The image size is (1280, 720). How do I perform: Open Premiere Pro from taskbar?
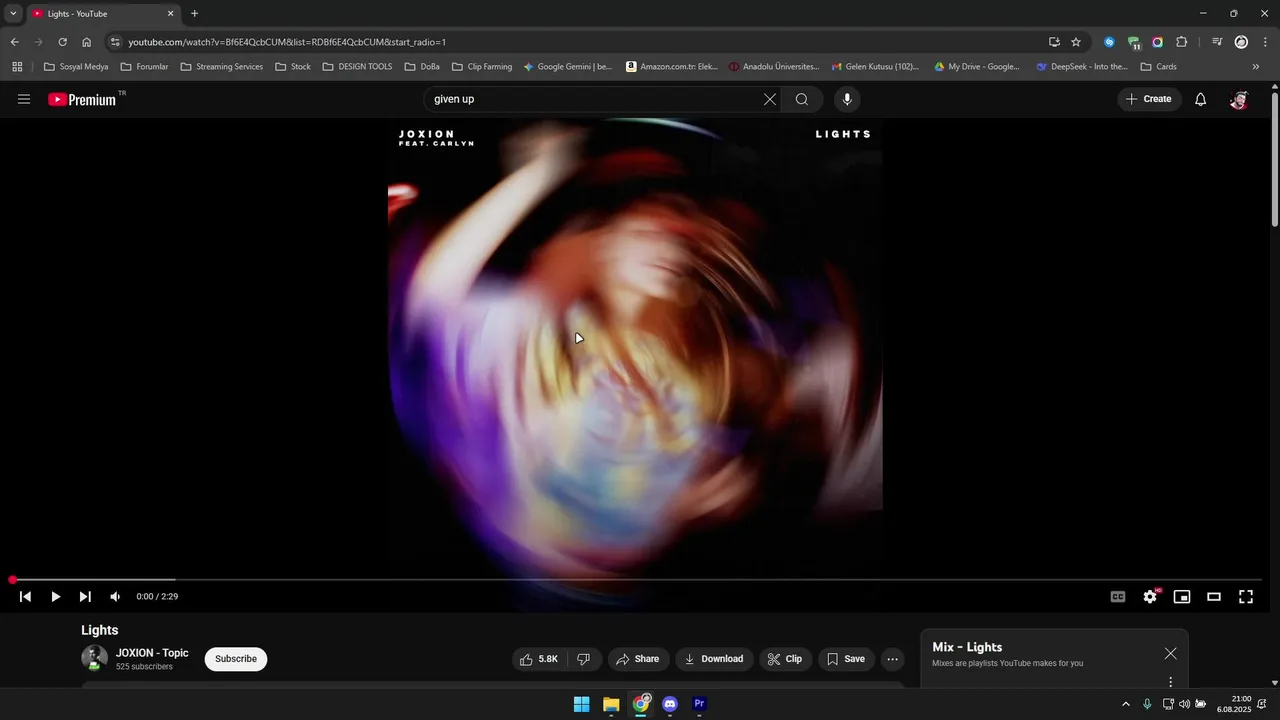(x=699, y=704)
